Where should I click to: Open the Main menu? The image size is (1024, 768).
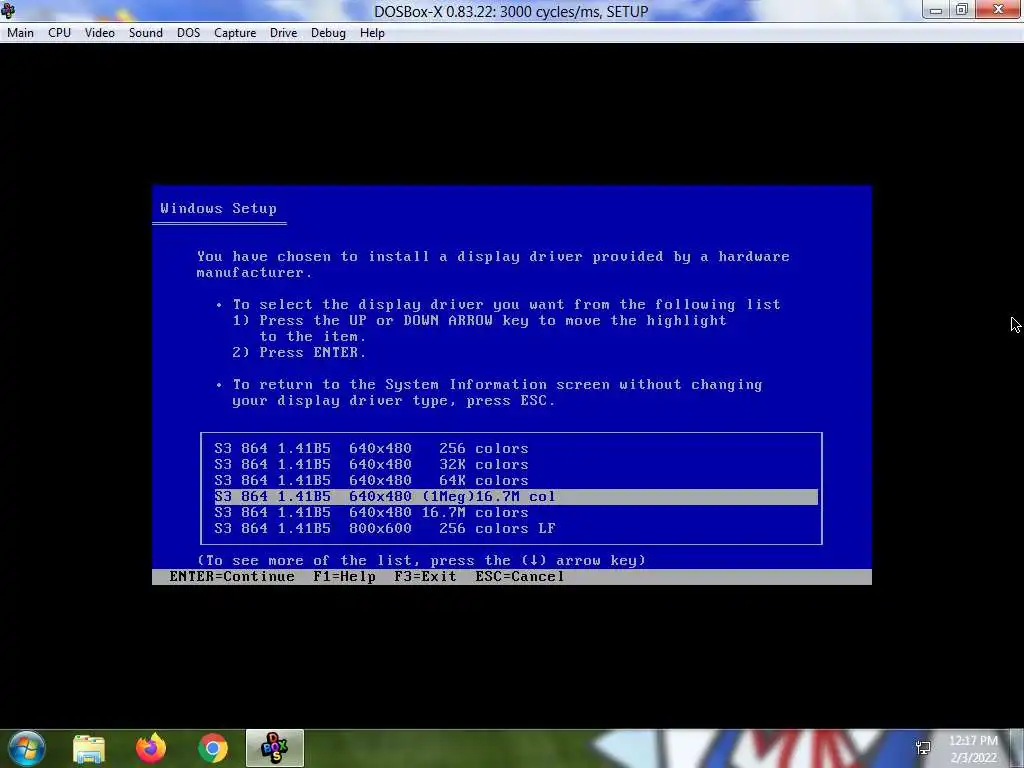pos(20,33)
